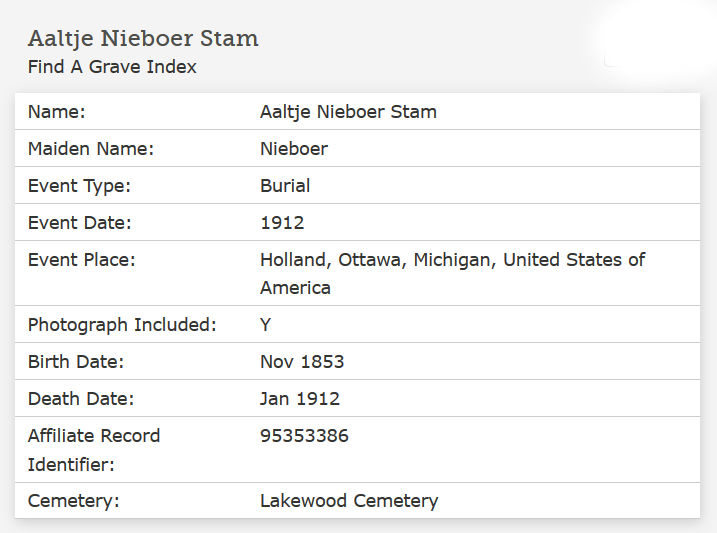Click the Birth Date field label
Viewport: 717px width, 533px height.
coord(76,362)
